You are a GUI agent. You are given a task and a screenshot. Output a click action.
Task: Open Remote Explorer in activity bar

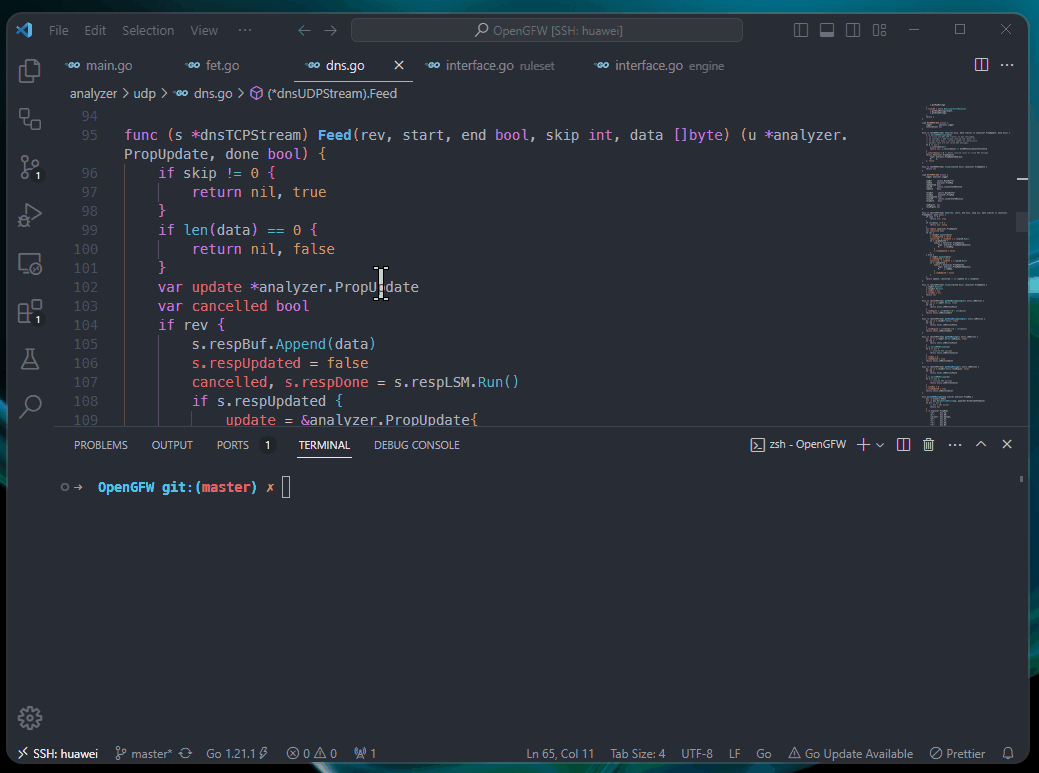coord(30,264)
